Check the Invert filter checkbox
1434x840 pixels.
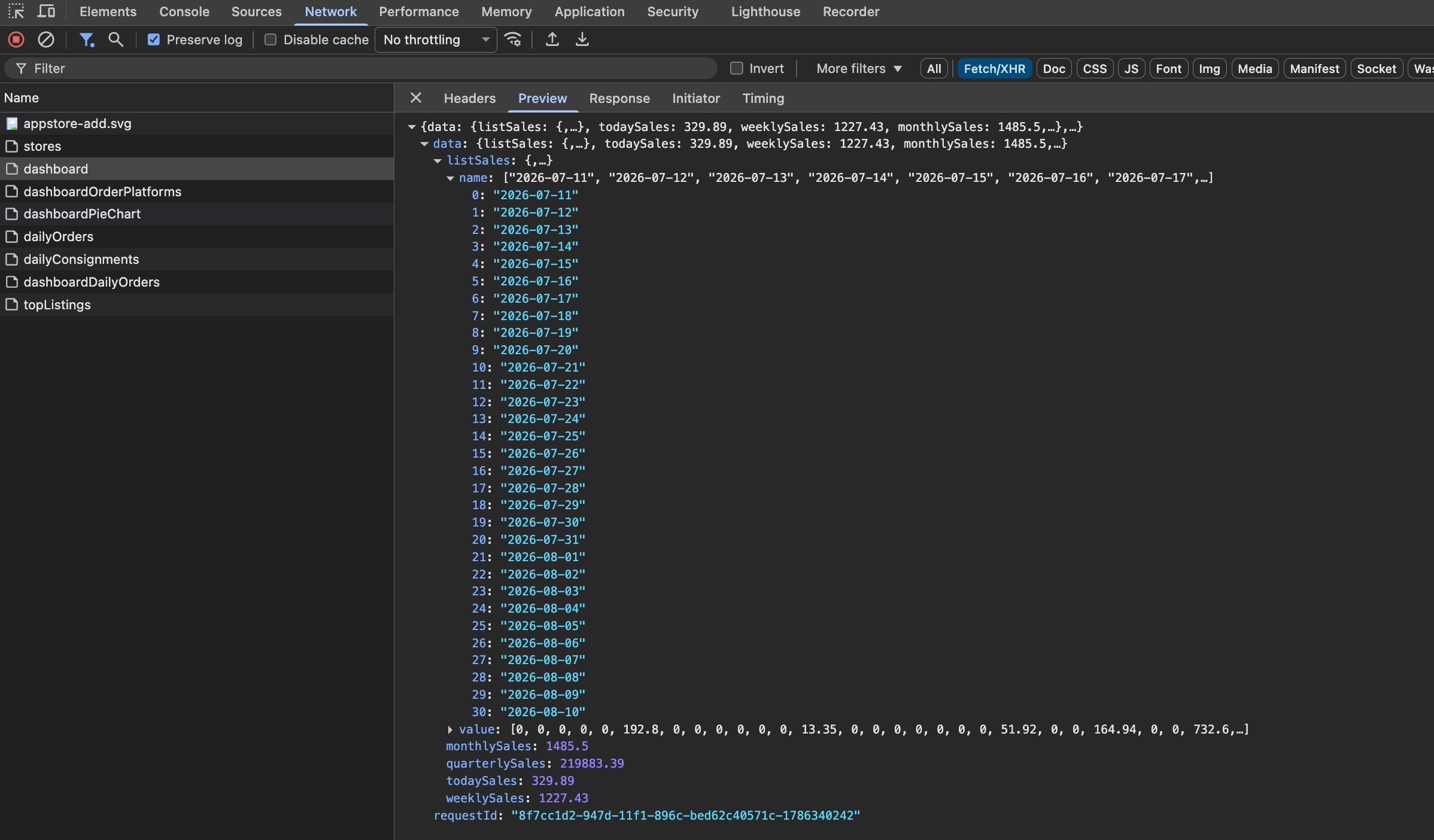click(737, 68)
